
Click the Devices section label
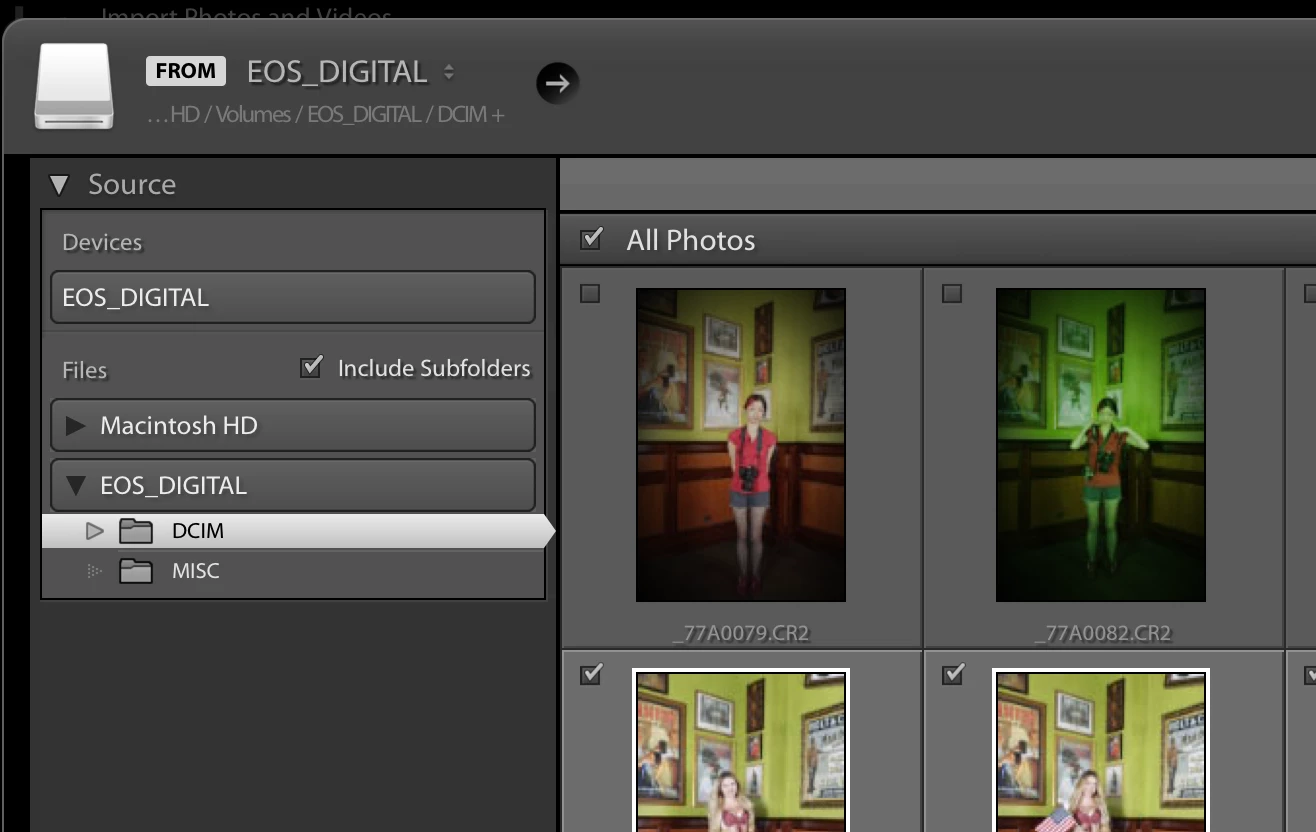[102, 242]
